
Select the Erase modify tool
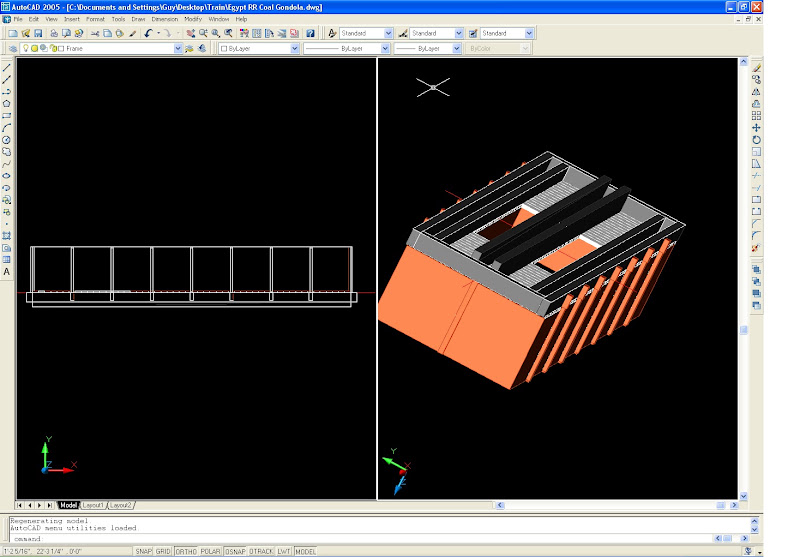756,68
